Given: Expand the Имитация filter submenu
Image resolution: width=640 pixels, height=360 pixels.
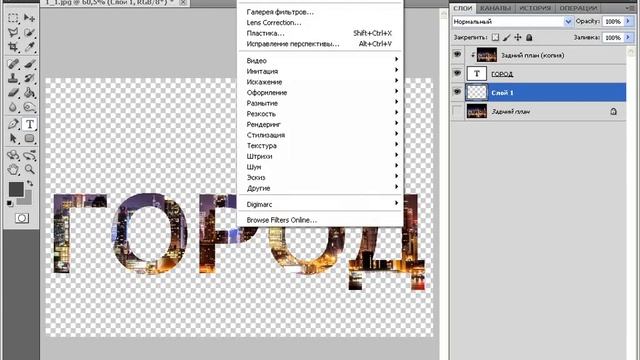Looking at the screenshot, I should 320,71.
